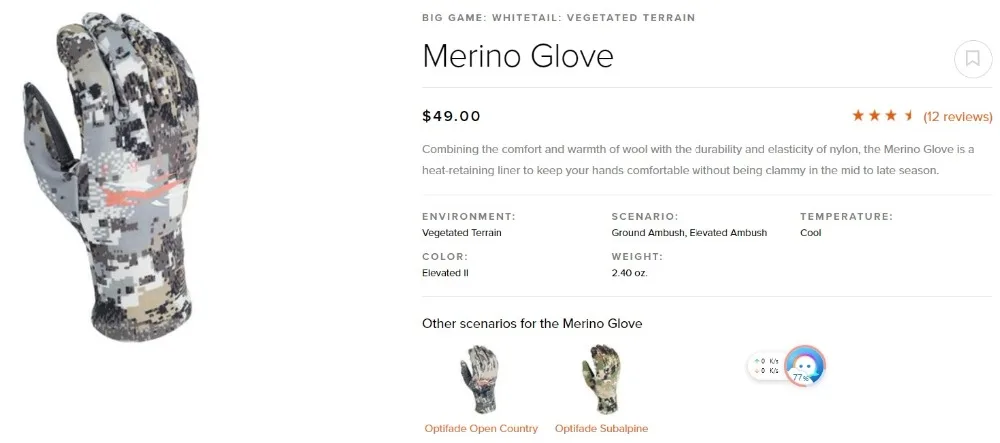This screenshot has height=443, width=1000.
Task: Click the star rating icons
Action: pyautogui.click(x=883, y=116)
